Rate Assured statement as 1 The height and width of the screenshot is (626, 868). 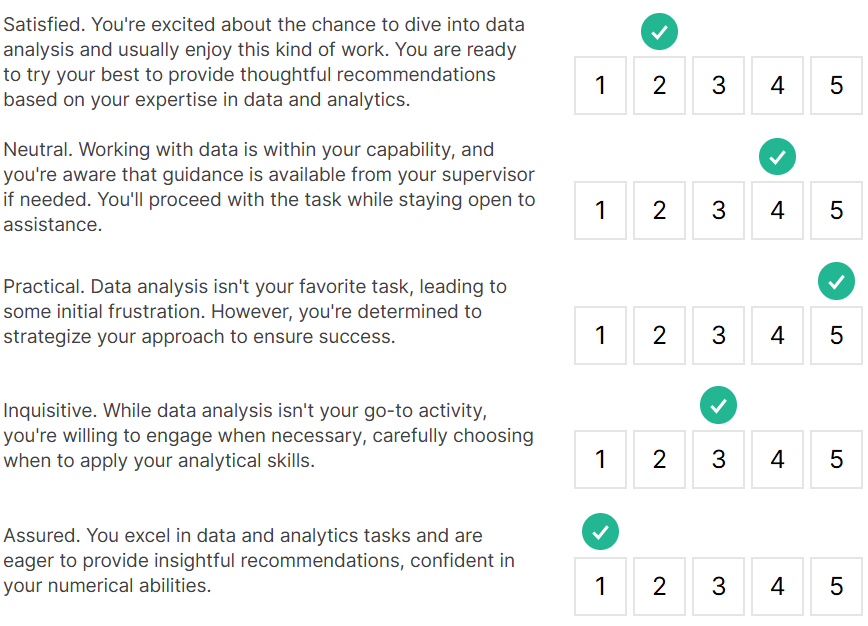tap(600, 586)
